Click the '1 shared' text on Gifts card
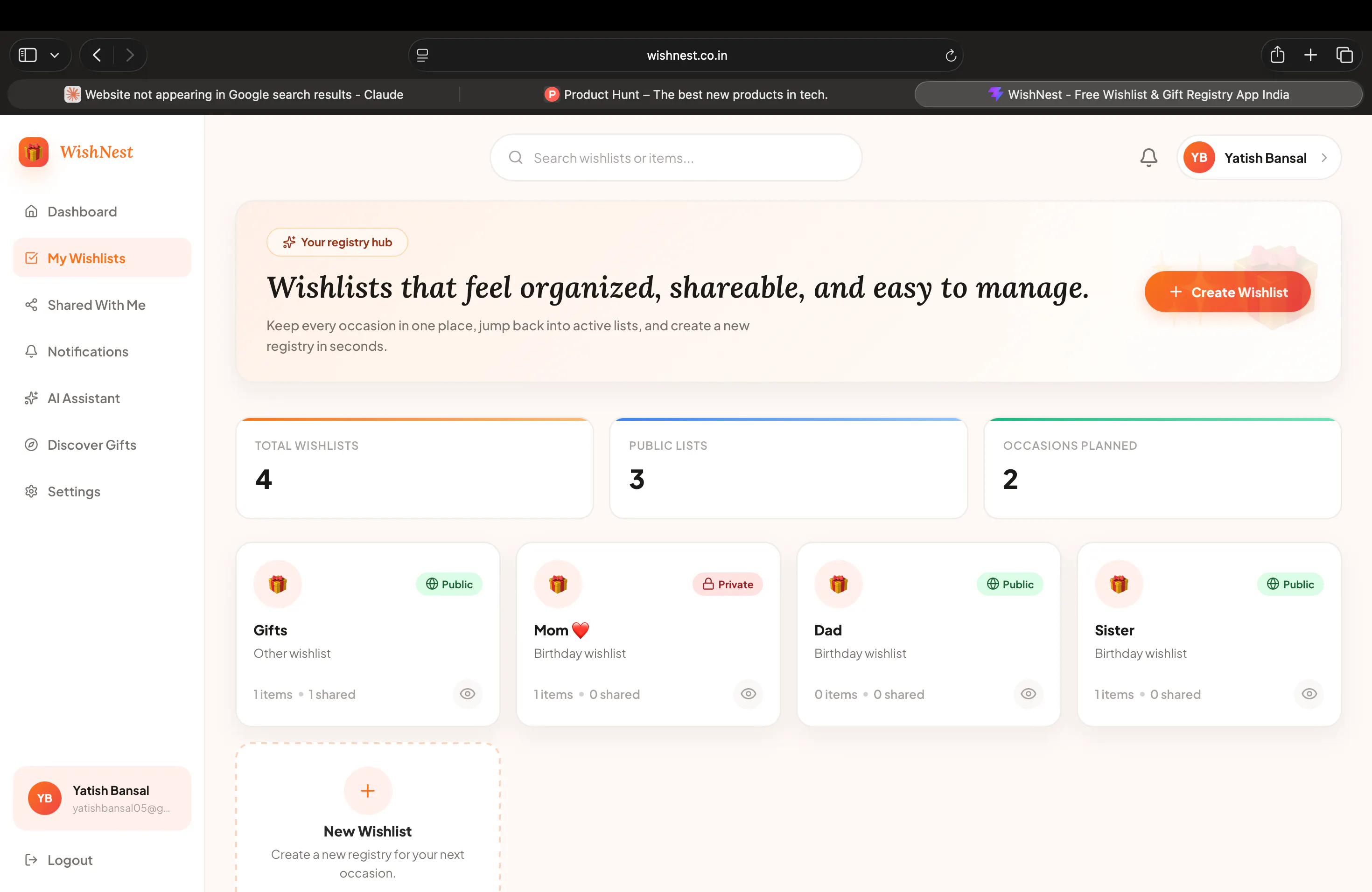 [332, 694]
